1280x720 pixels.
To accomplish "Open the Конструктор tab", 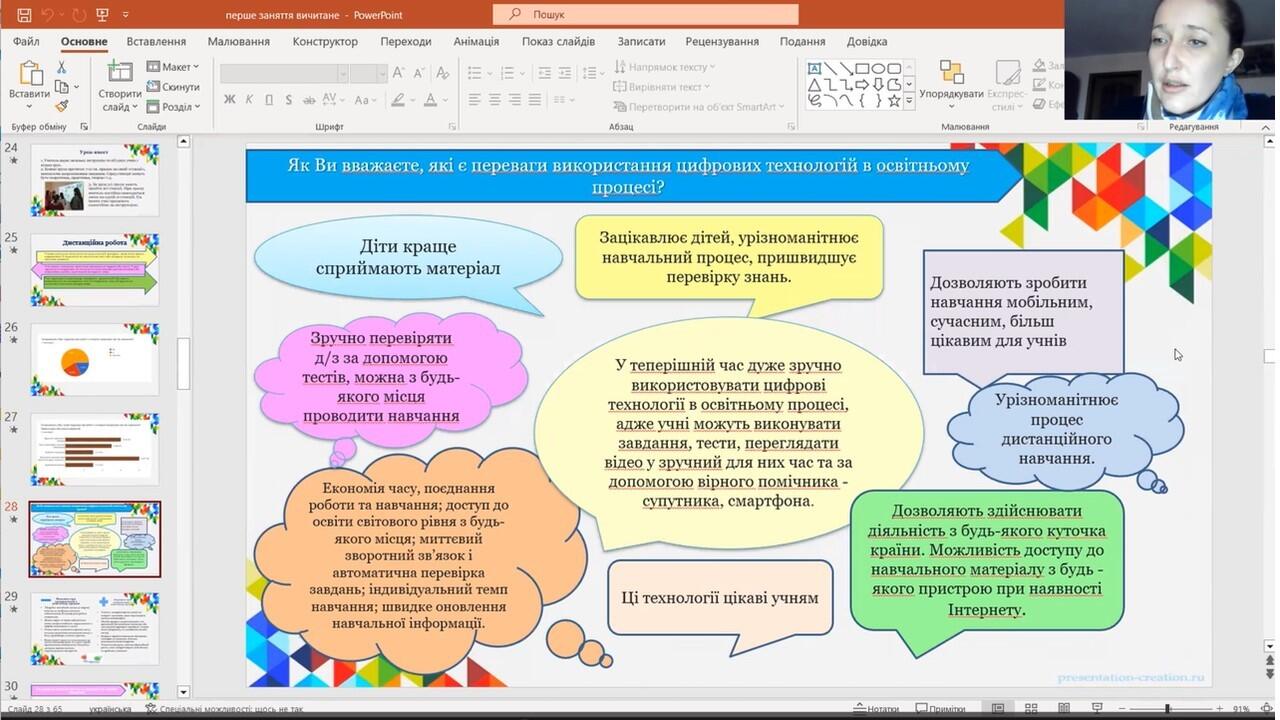I will click(325, 42).
